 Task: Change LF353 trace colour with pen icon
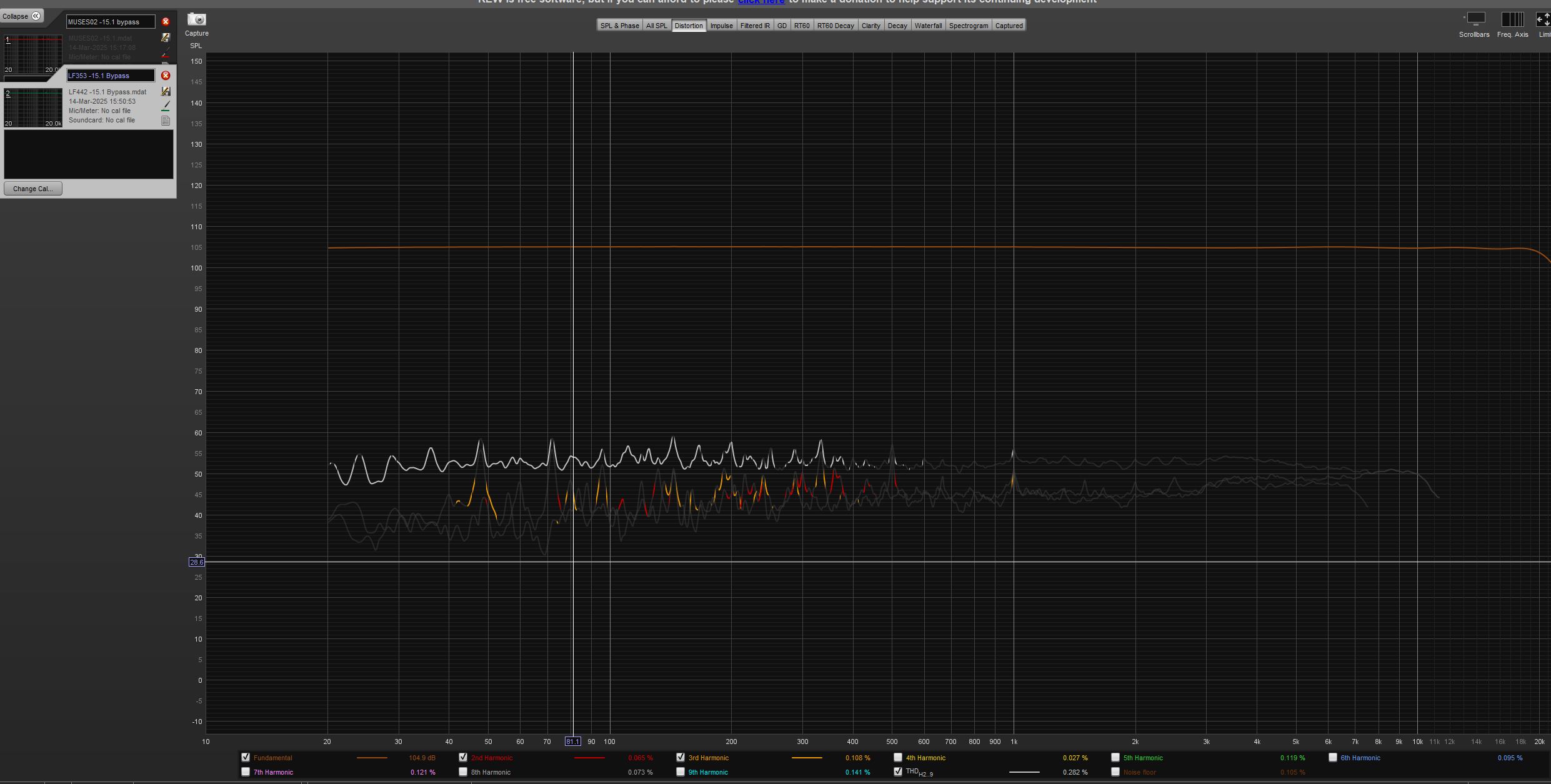coord(166,106)
